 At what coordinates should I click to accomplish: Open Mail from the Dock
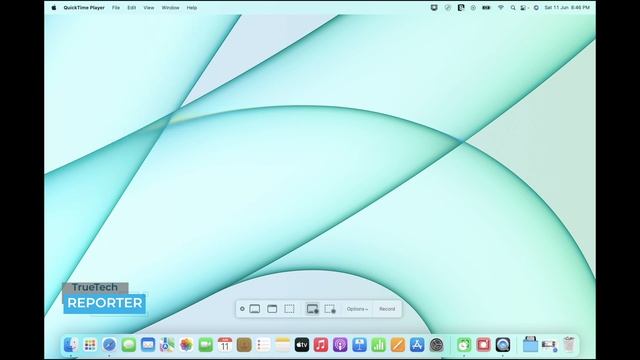click(148, 345)
